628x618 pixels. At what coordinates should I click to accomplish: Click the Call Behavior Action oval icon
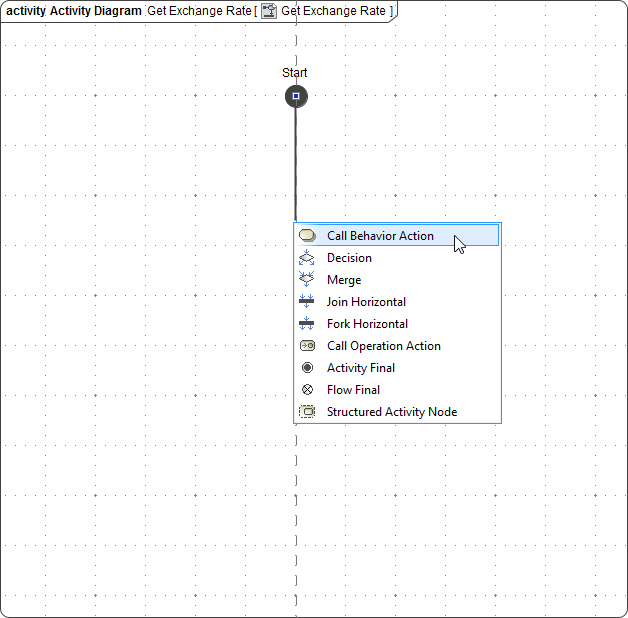307,236
